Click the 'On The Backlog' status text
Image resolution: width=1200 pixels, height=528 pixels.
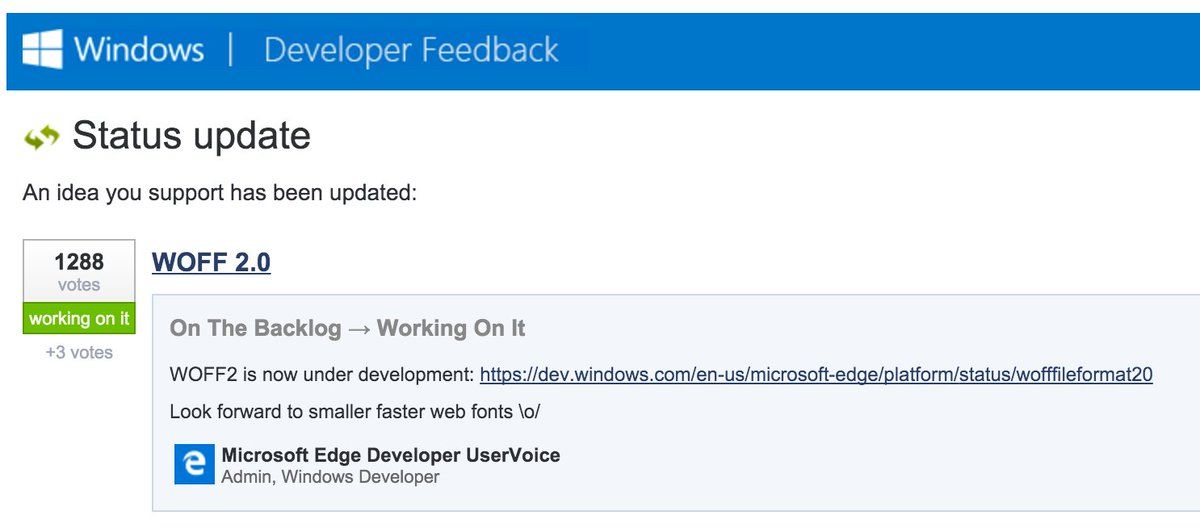(255, 328)
